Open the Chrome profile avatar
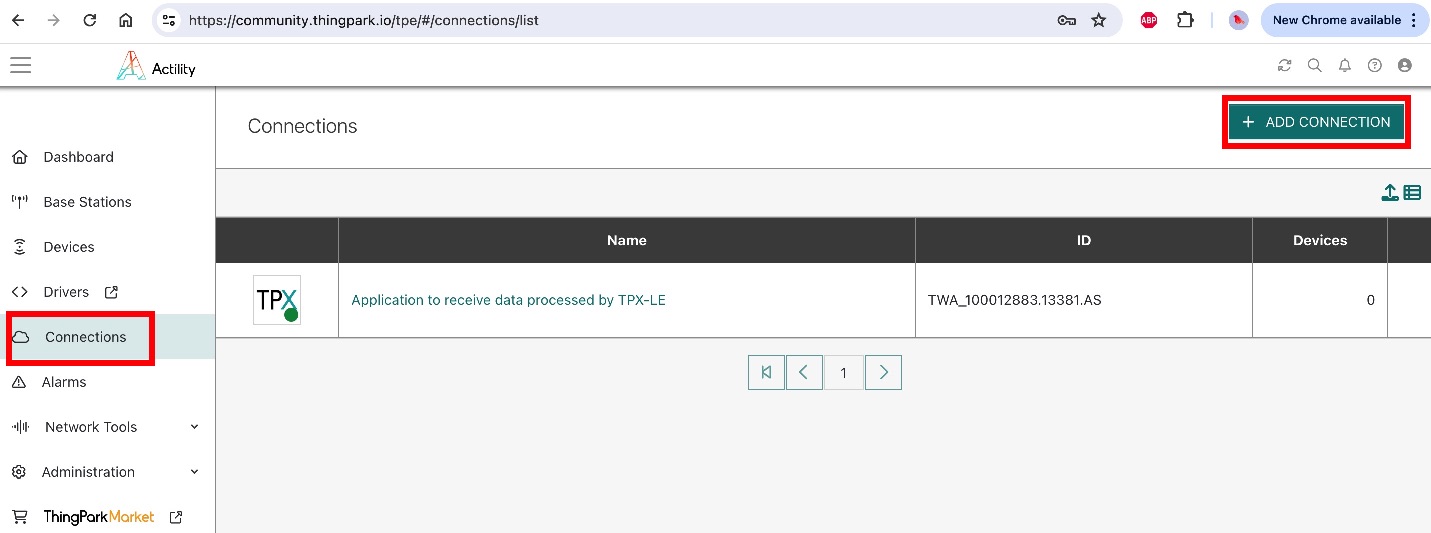The height and width of the screenshot is (533, 1431). [x=1239, y=20]
